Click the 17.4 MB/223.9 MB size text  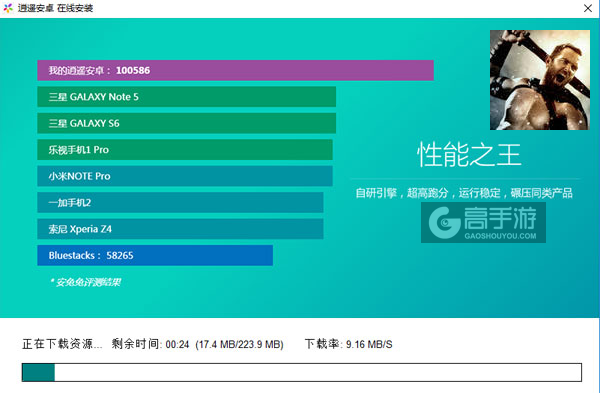pyautogui.click(x=239, y=344)
